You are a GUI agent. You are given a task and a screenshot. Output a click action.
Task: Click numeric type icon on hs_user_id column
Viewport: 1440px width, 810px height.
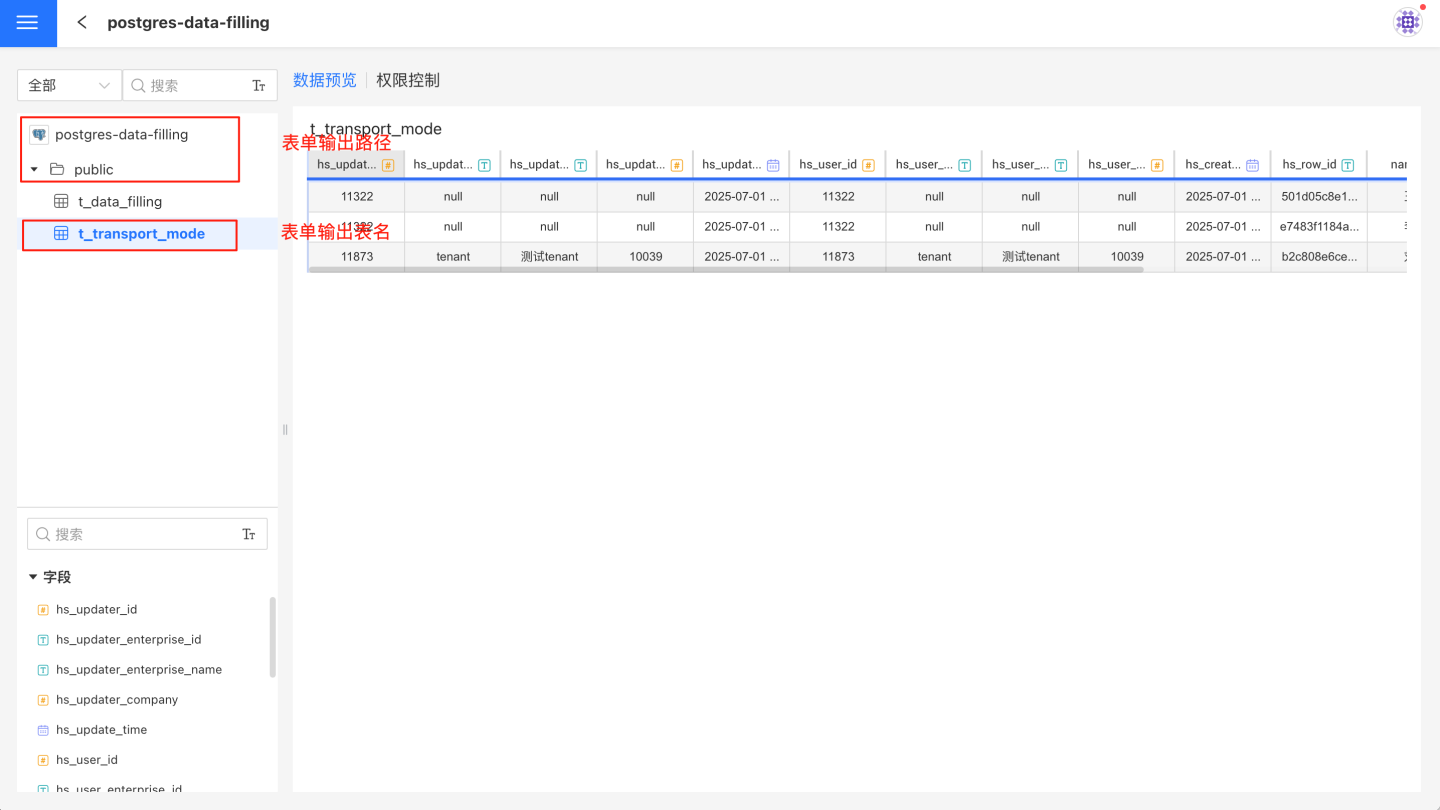(868, 165)
